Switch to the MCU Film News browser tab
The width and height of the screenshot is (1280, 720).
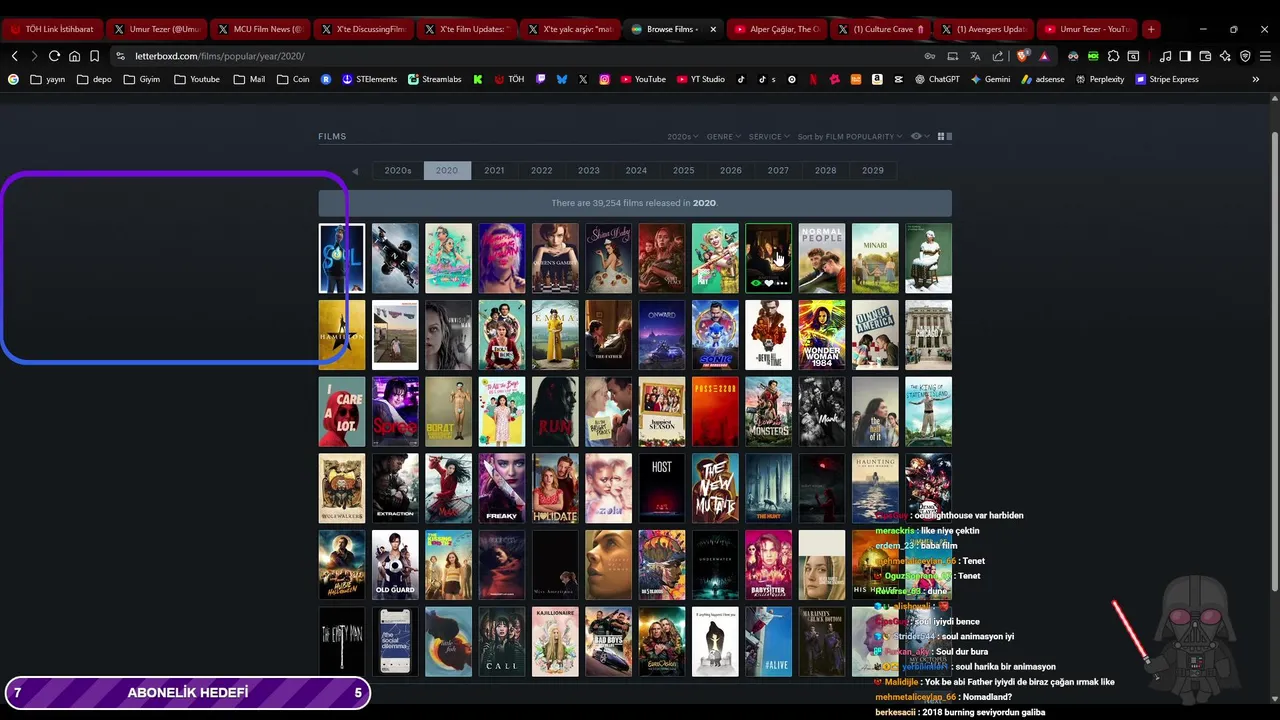[x=260, y=29]
